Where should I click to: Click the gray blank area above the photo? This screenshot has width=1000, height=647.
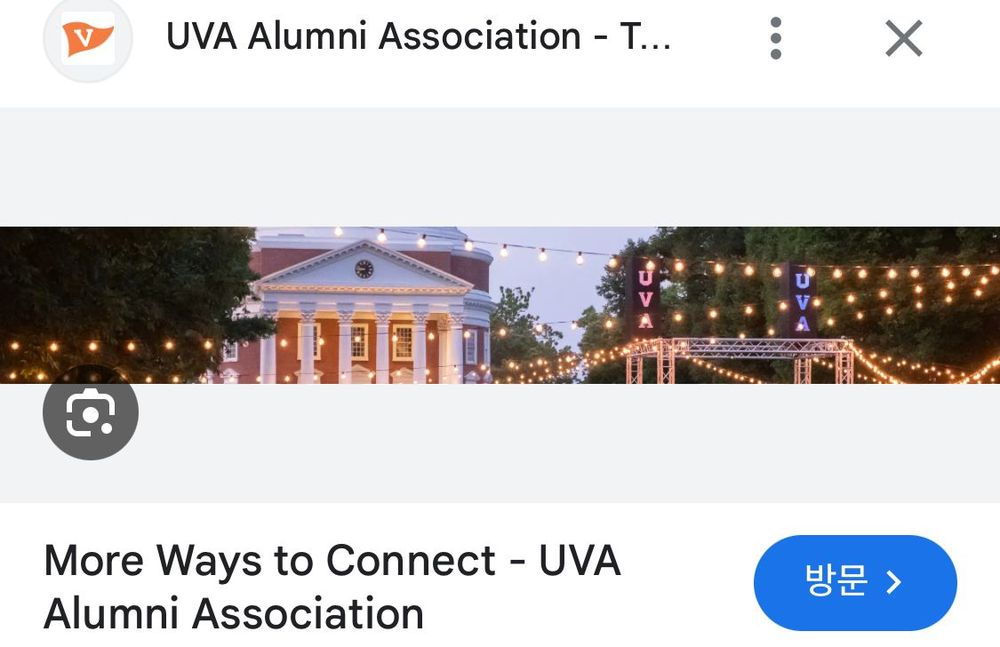point(500,167)
